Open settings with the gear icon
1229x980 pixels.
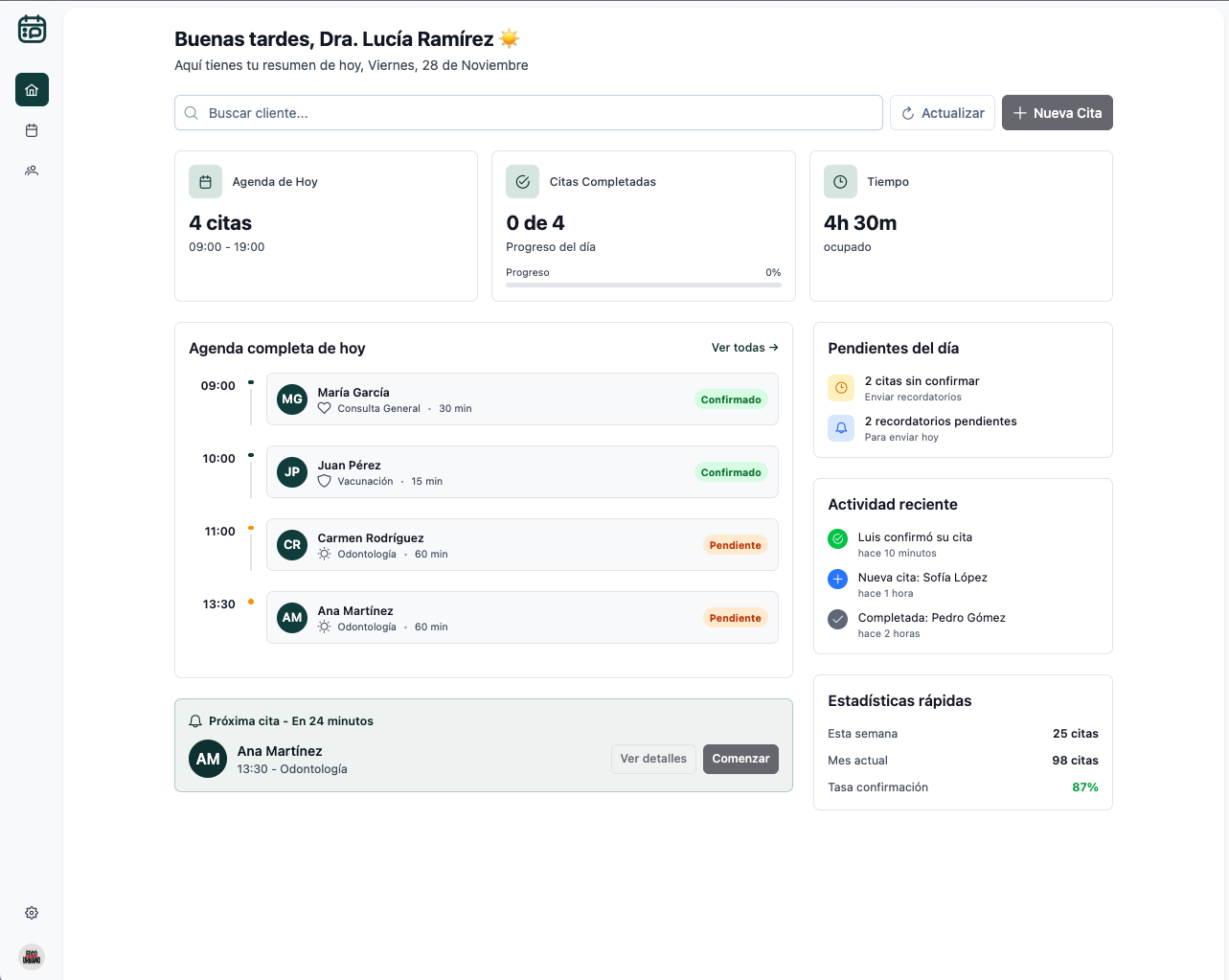click(x=32, y=912)
